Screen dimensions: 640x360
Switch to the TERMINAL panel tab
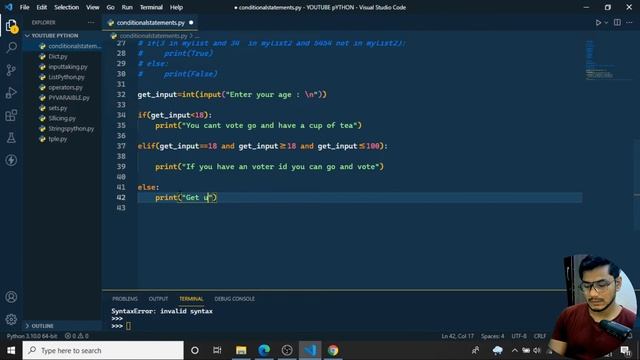pyautogui.click(x=191, y=299)
